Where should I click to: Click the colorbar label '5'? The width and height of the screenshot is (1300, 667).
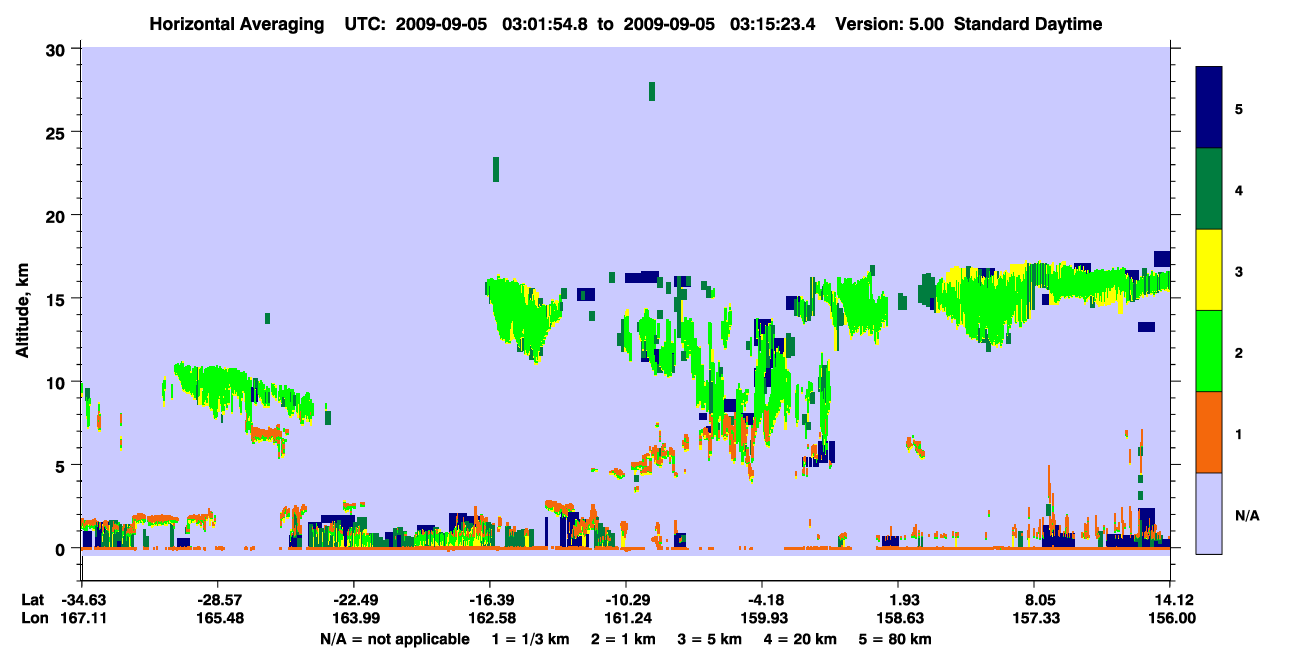click(1239, 108)
